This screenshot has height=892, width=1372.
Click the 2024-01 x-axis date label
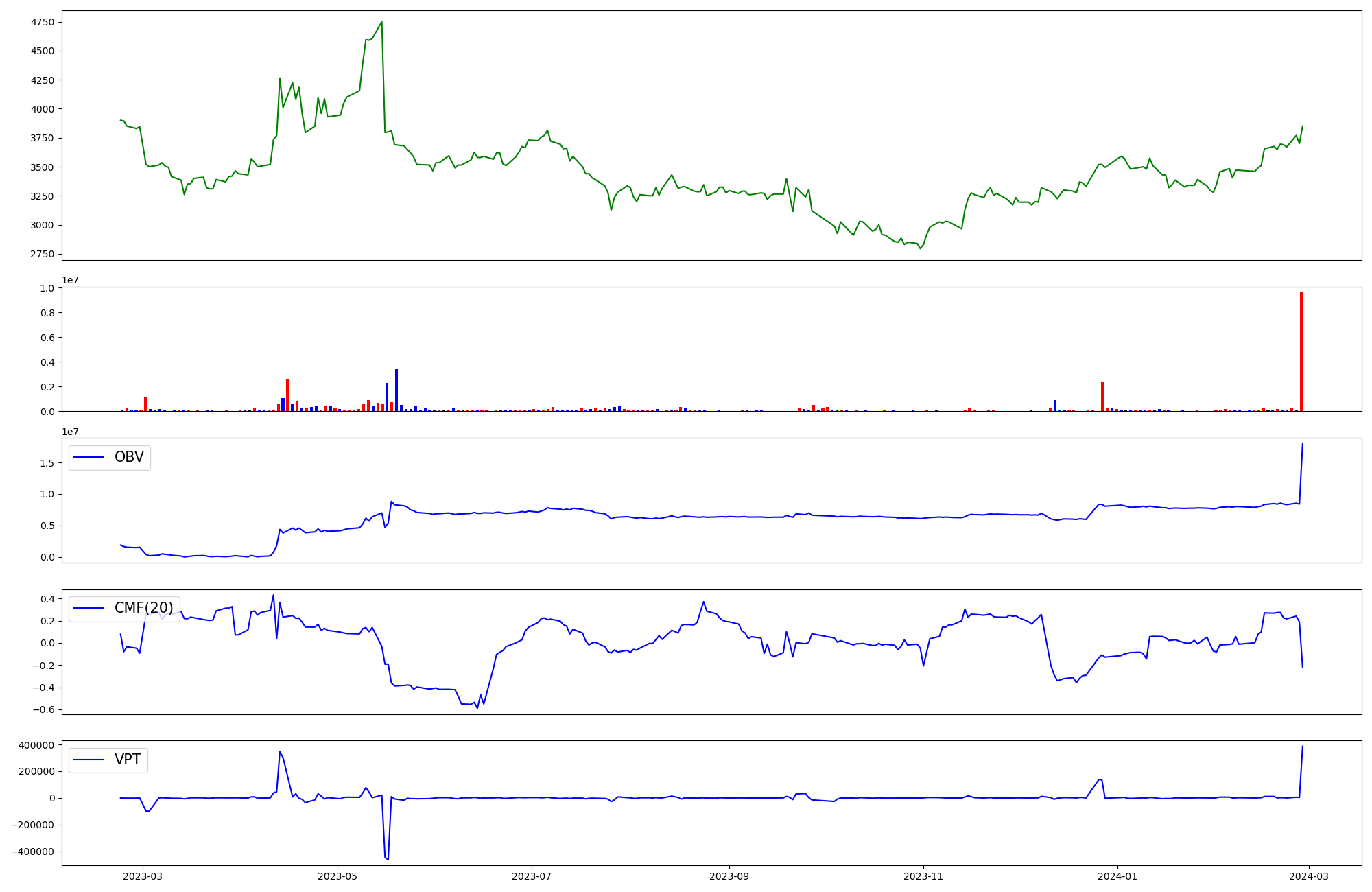point(1117,876)
